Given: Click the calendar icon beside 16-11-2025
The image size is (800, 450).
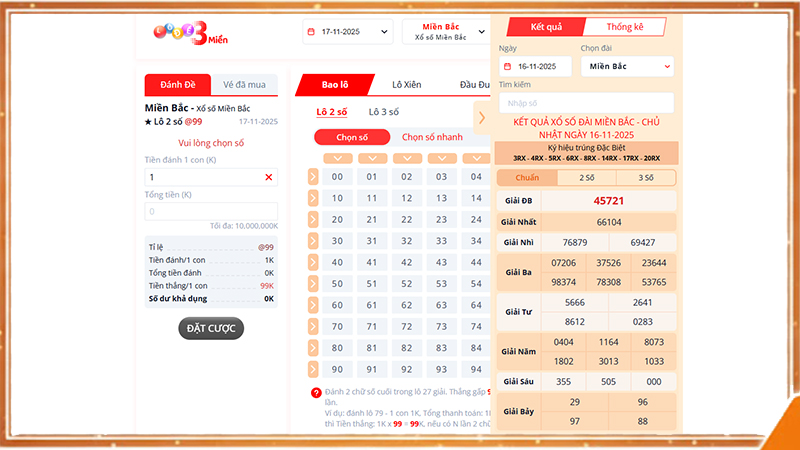Looking at the screenshot, I should point(507,66).
